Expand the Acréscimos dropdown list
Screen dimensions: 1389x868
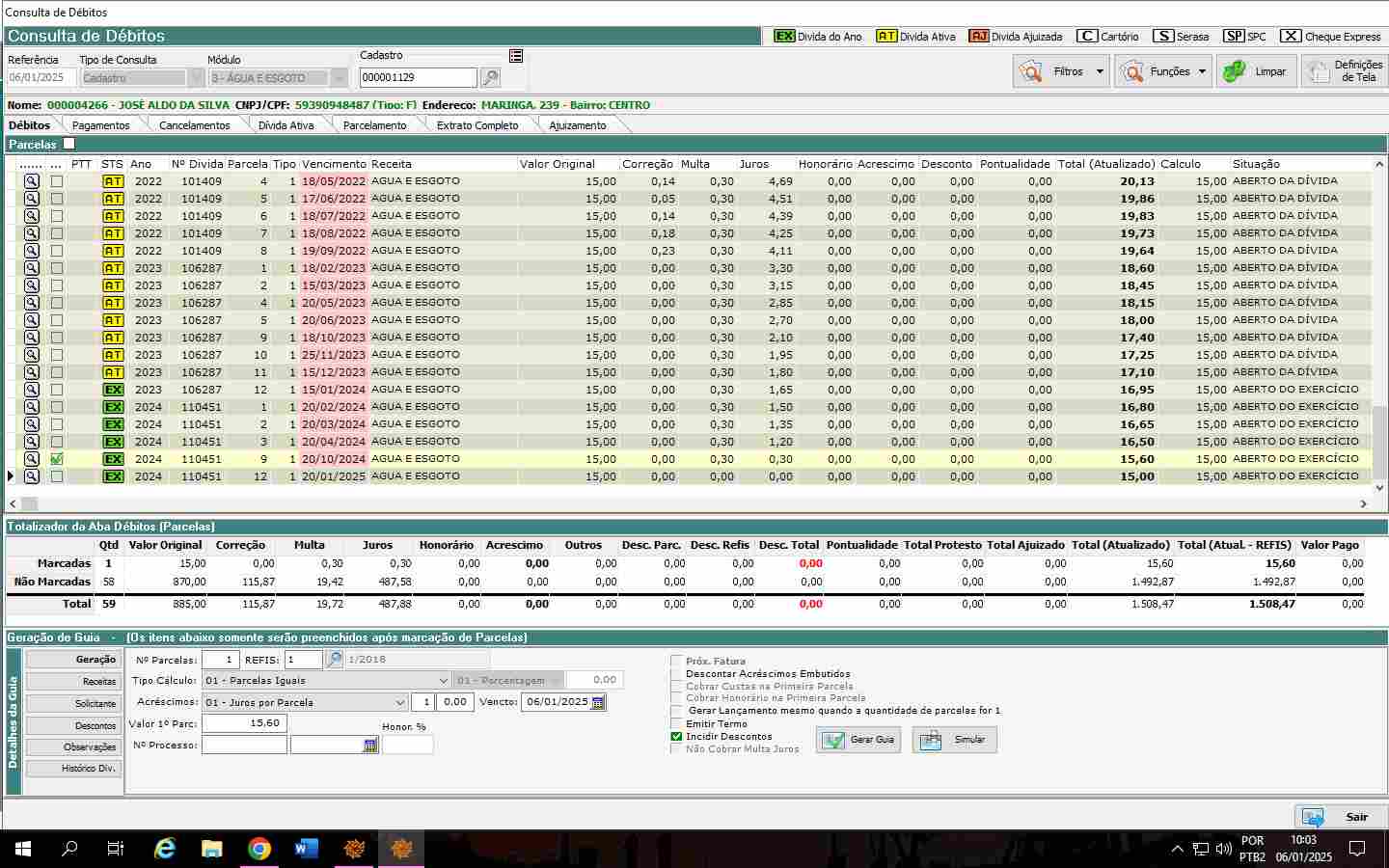tap(399, 703)
